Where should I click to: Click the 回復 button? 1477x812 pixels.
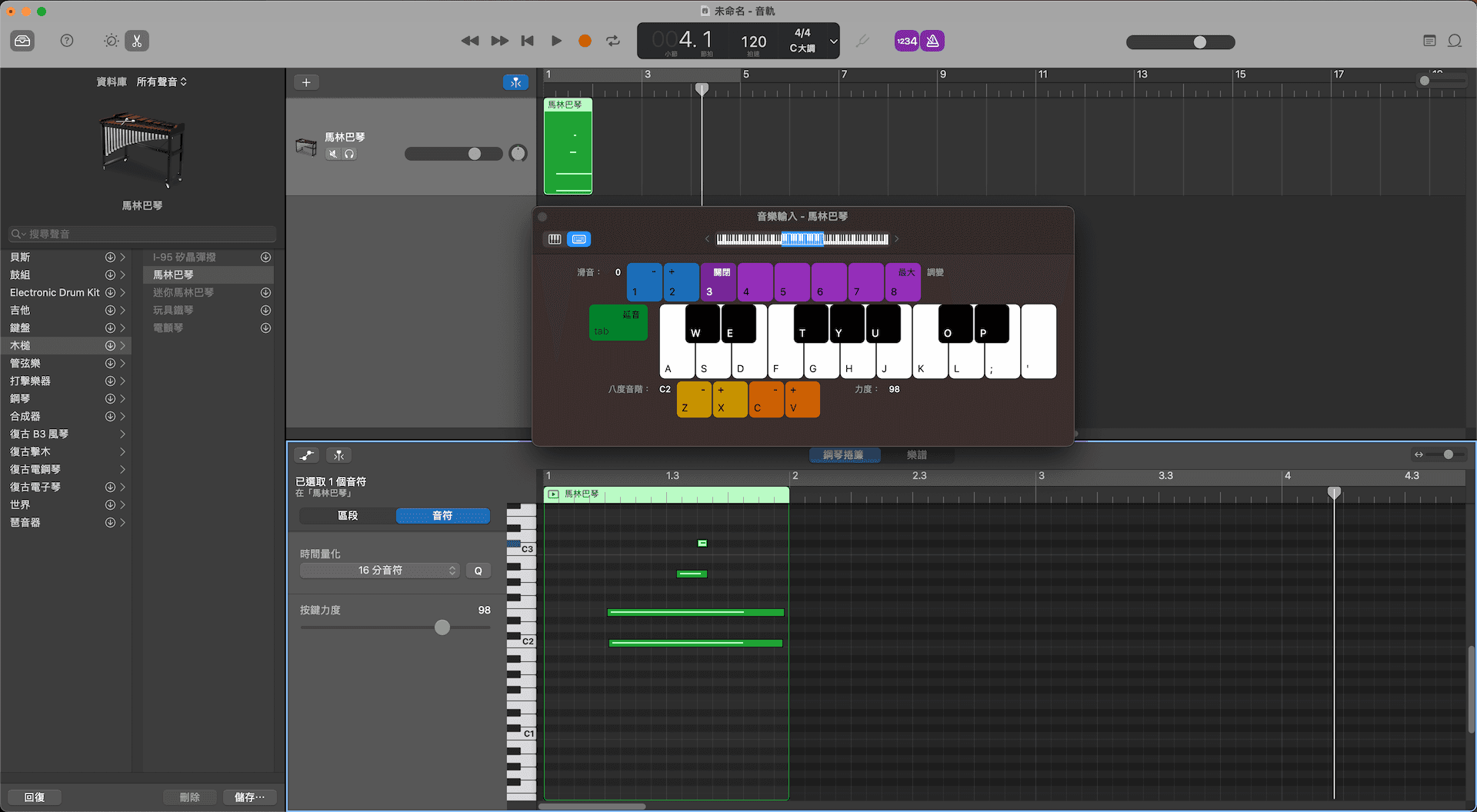pyautogui.click(x=35, y=797)
